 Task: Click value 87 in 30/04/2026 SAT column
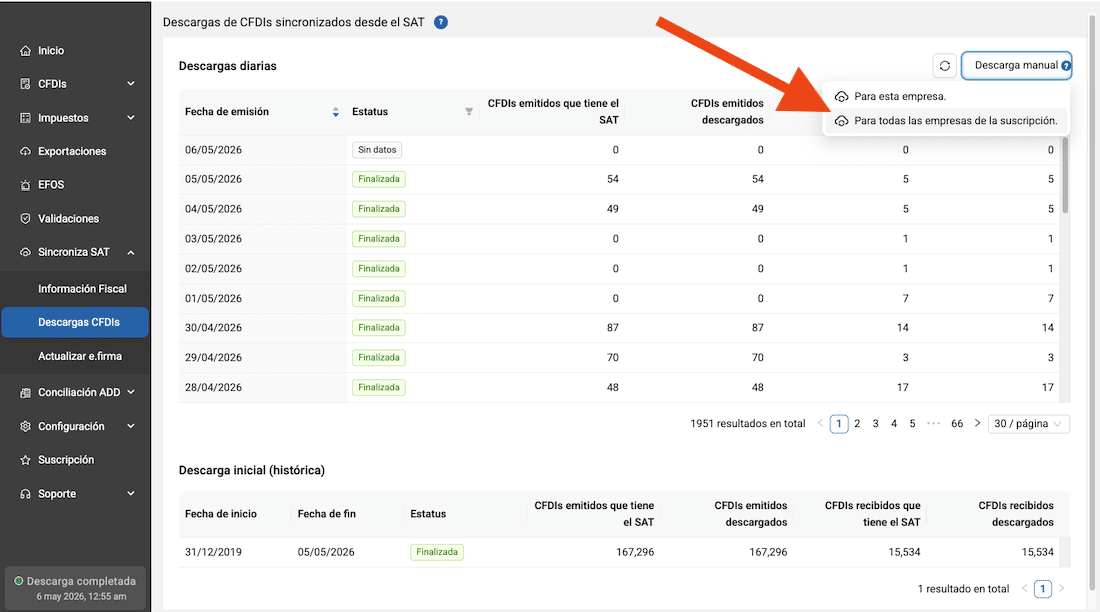tap(612, 328)
